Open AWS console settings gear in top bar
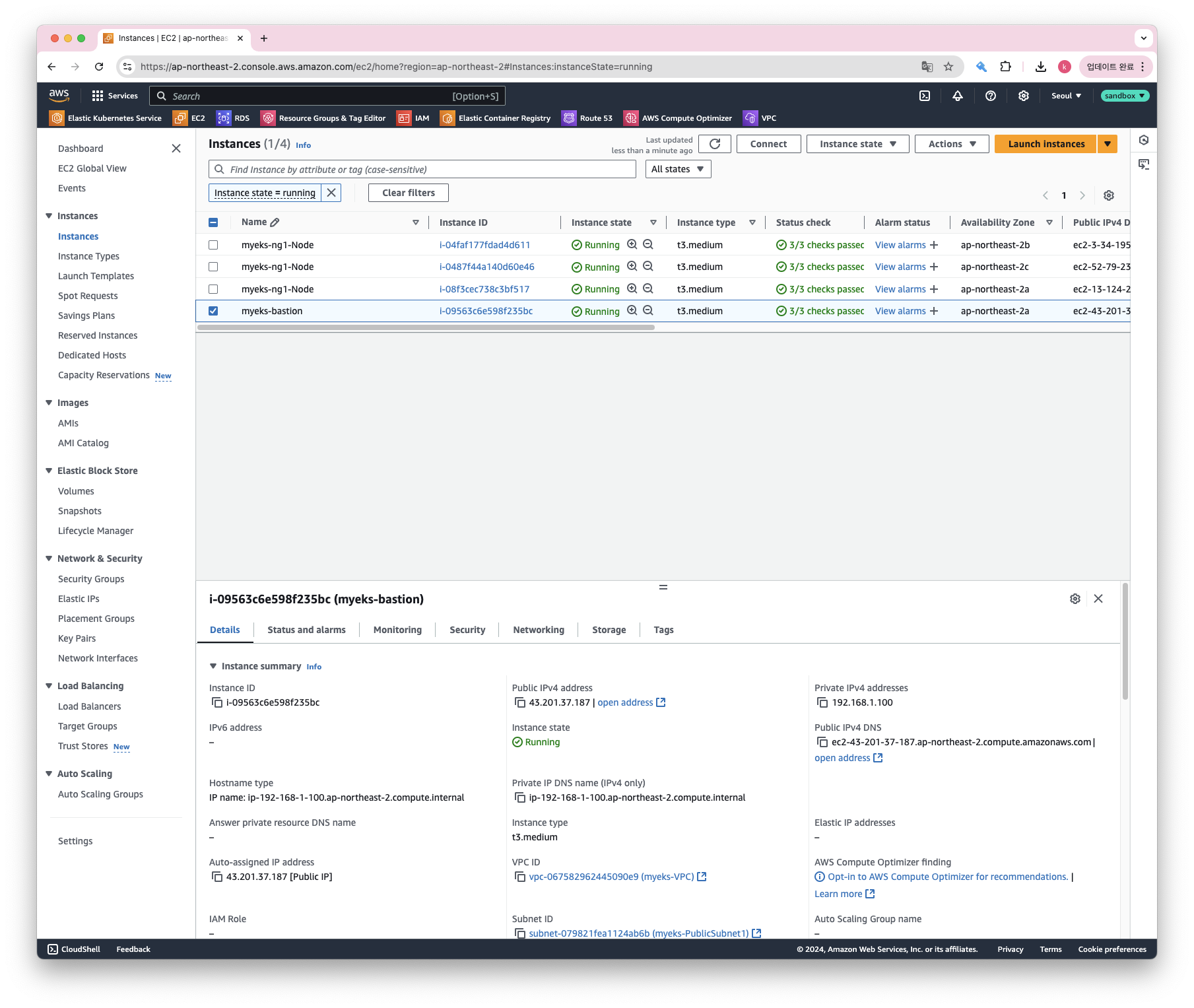This screenshot has width=1194, height=1008. coord(1024,96)
